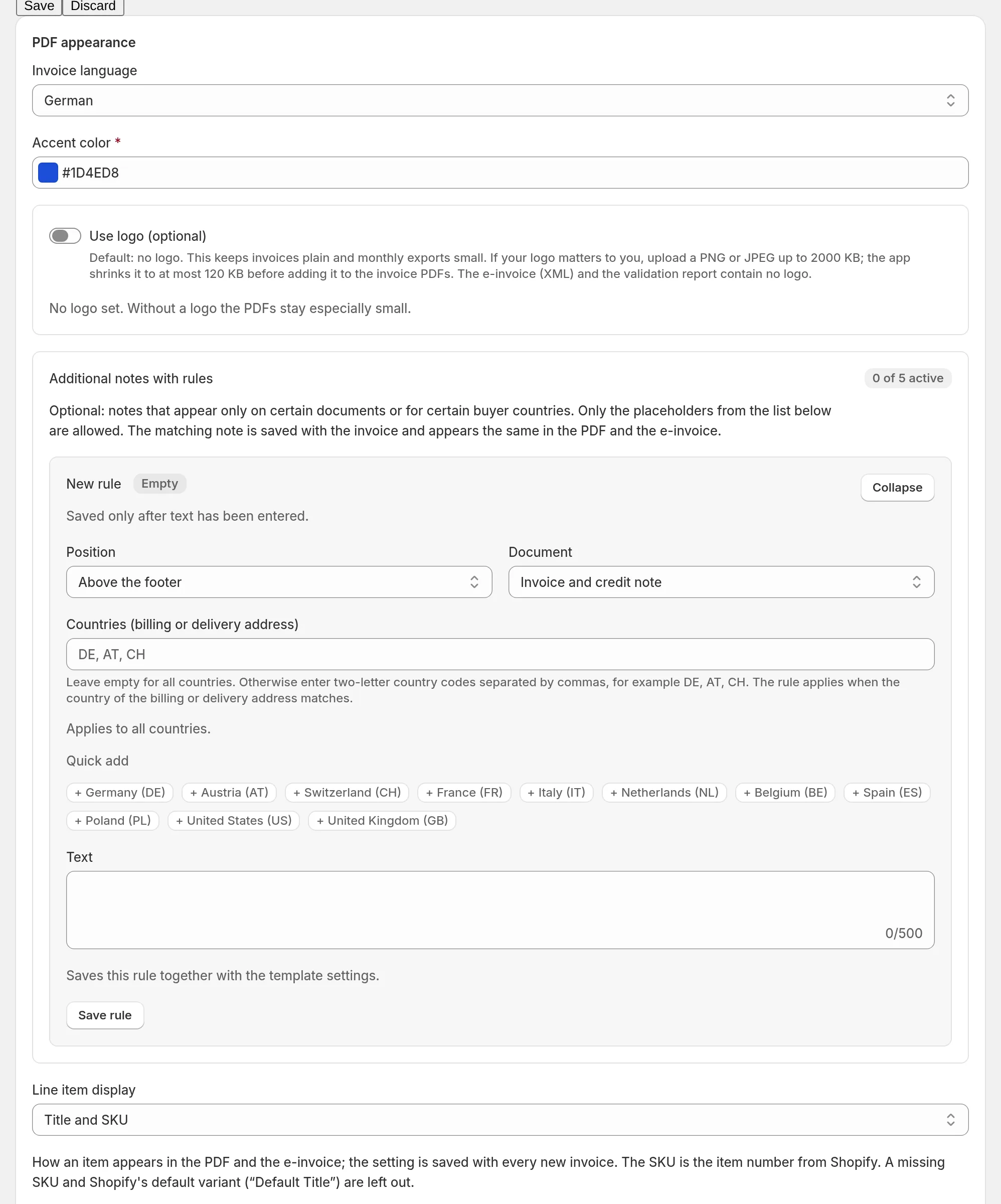Screen dimensions: 1001x1204
Task: Toggle the Use logo switch
Action: pyautogui.click(x=65, y=236)
